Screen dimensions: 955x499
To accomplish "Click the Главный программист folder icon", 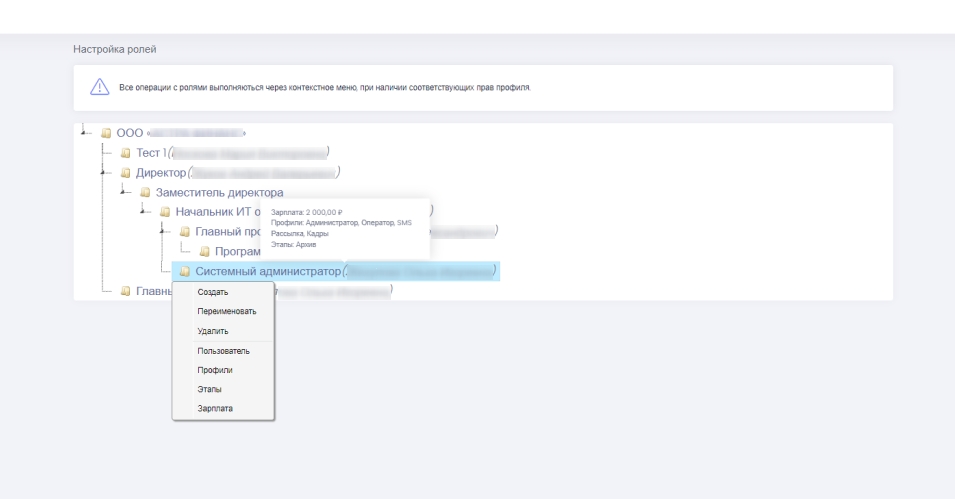I will click(x=185, y=232).
